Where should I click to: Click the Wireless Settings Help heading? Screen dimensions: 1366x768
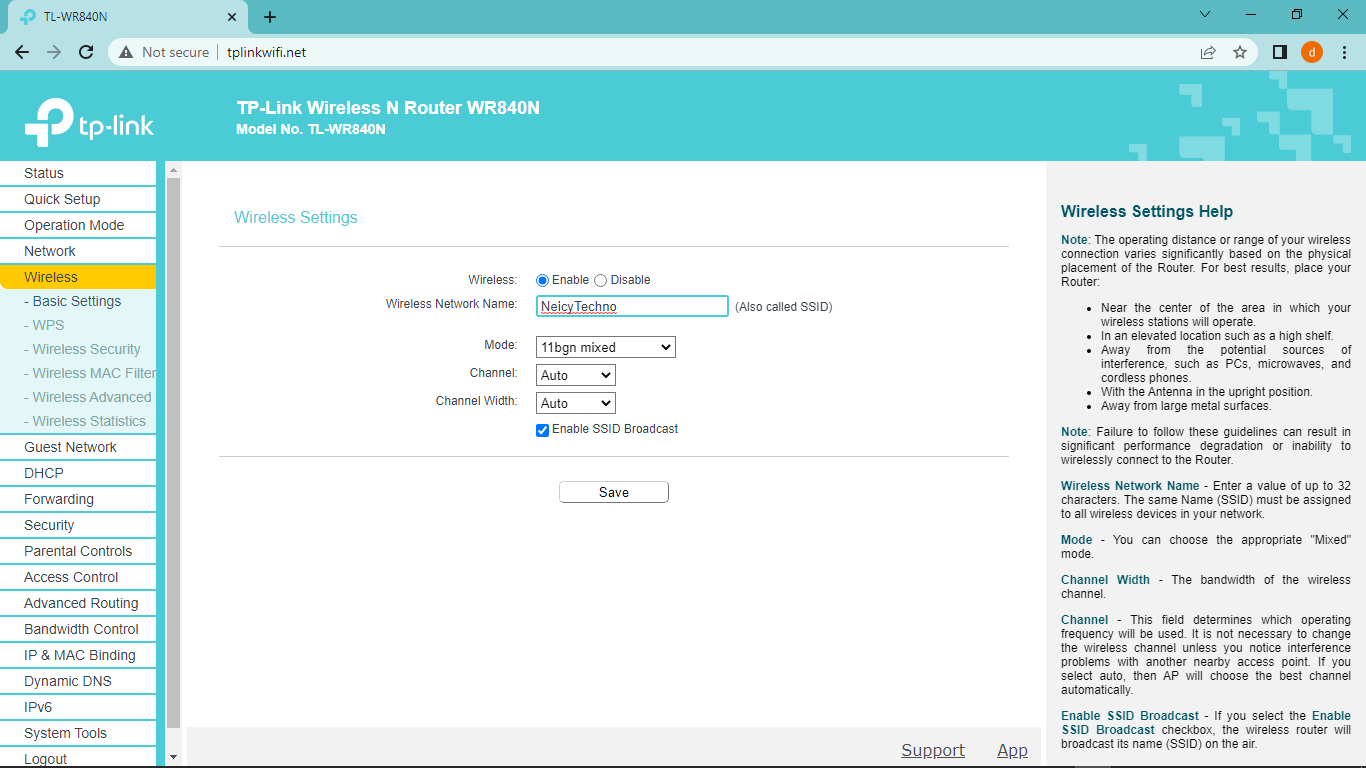(1147, 211)
